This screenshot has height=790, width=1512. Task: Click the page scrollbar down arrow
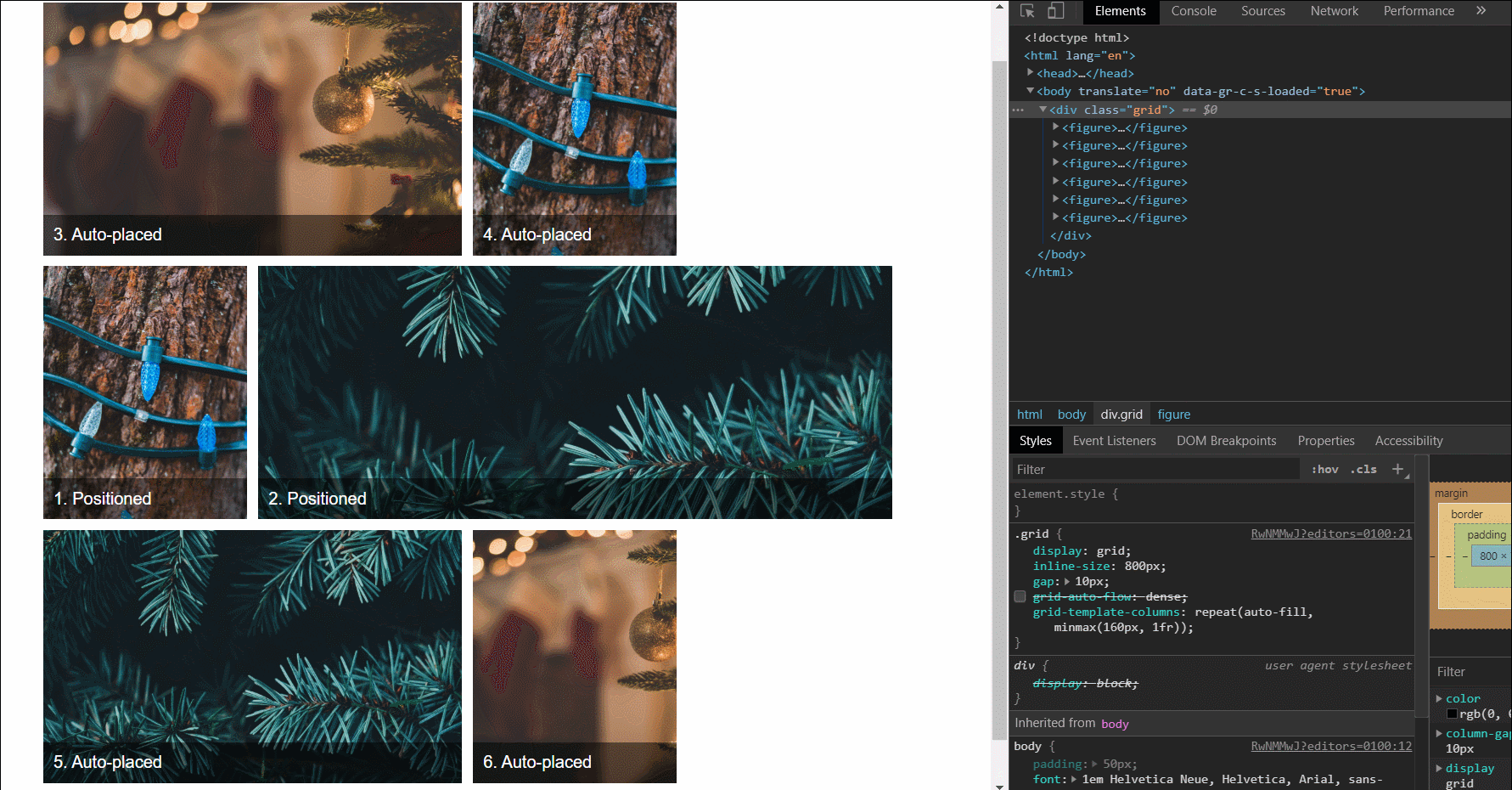[x=999, y=785]
